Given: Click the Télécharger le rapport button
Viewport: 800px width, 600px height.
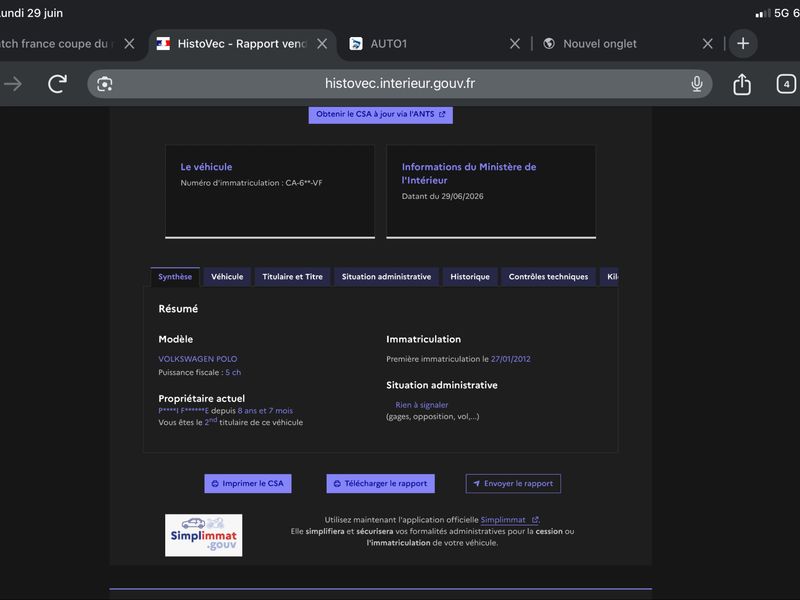Looking at the screenshot, I should click(x=381, y=483).
